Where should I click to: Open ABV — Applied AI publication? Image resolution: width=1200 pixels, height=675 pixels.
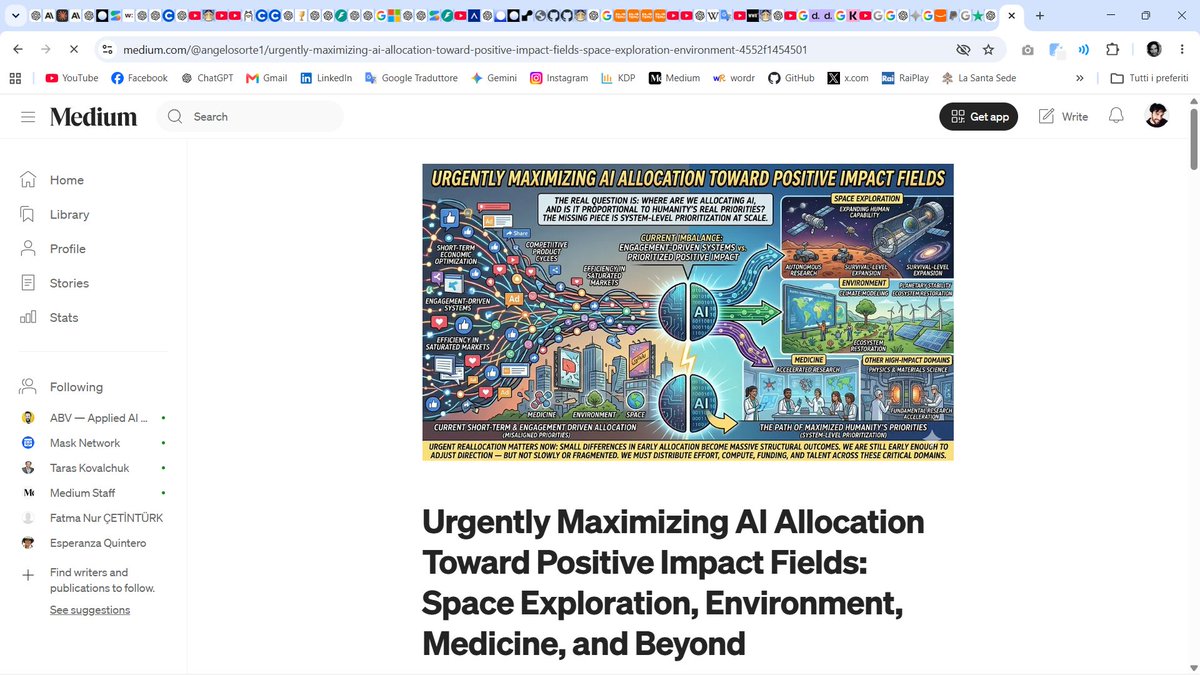94,418
